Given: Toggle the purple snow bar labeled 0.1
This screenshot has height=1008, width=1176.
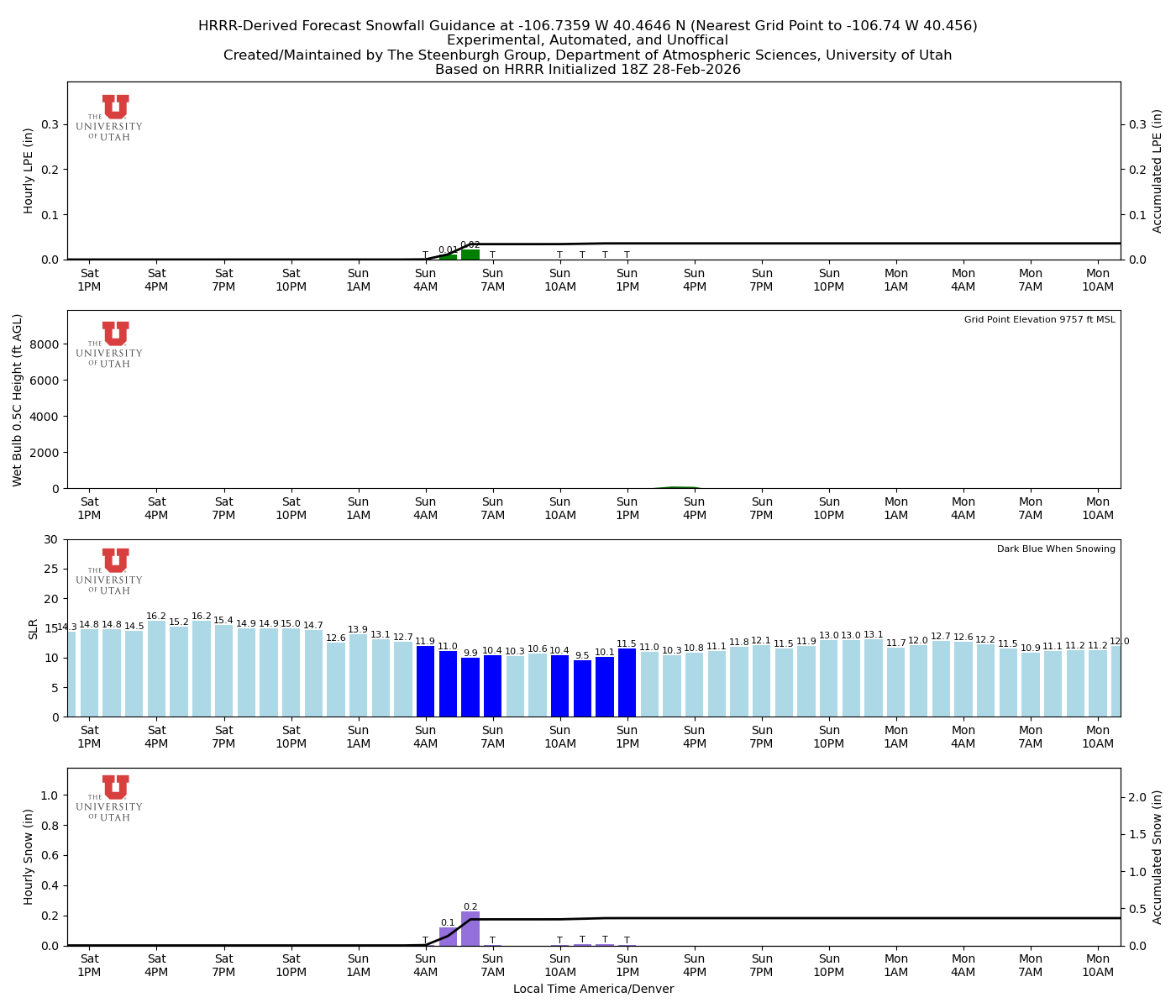Looking at the screenshot, I should (x=448, y=937).
